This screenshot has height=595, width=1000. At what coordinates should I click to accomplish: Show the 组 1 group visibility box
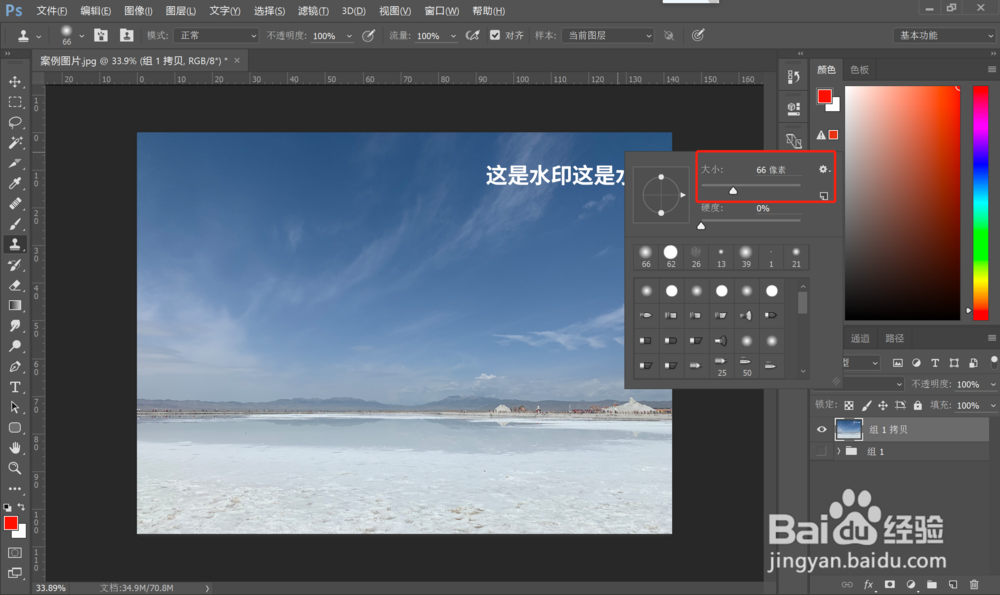821,451
